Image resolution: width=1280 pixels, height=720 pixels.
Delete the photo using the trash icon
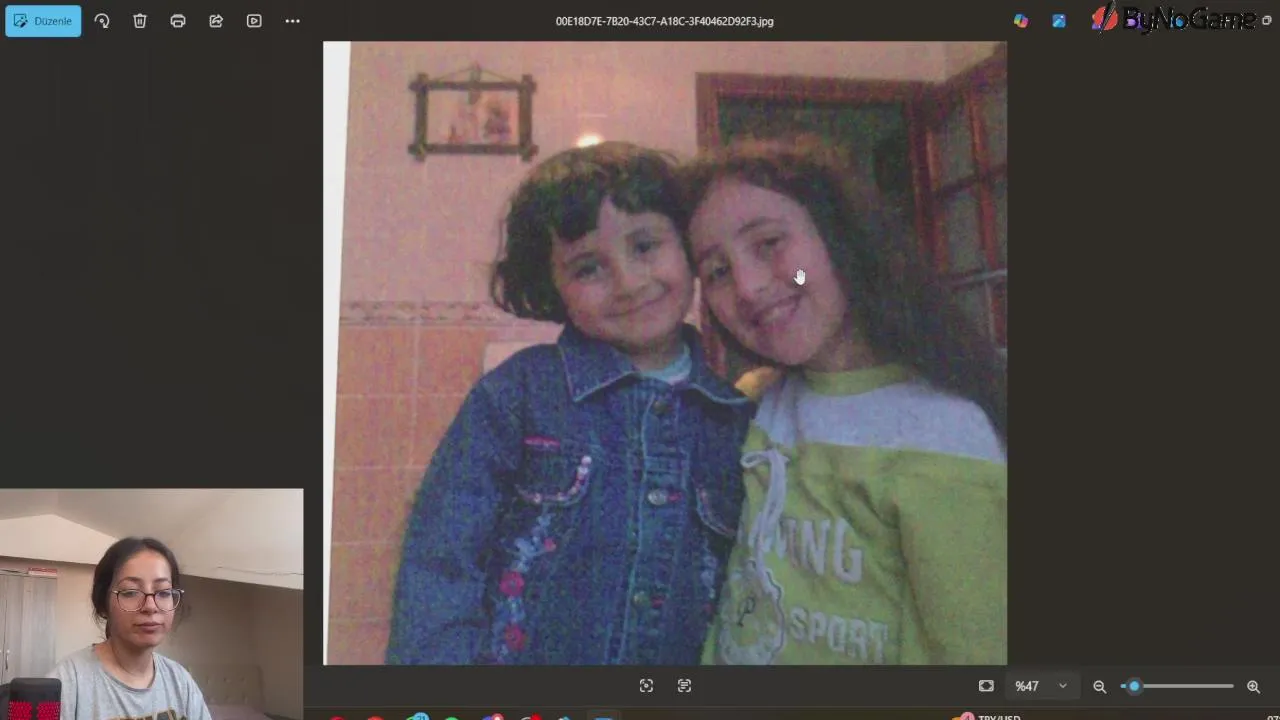tap(140, 21)
